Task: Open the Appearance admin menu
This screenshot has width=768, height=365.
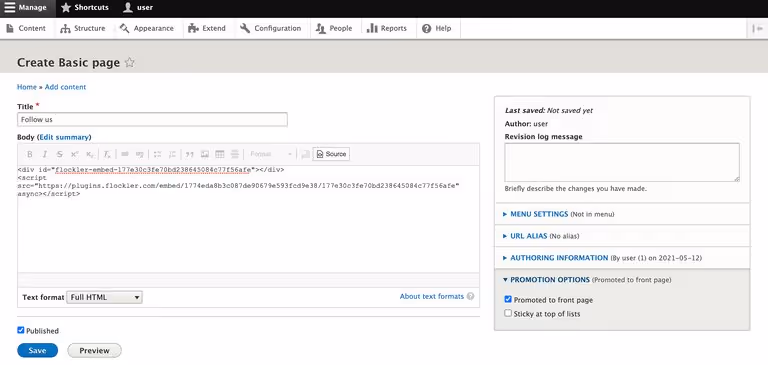Action: tap(147, 28)
